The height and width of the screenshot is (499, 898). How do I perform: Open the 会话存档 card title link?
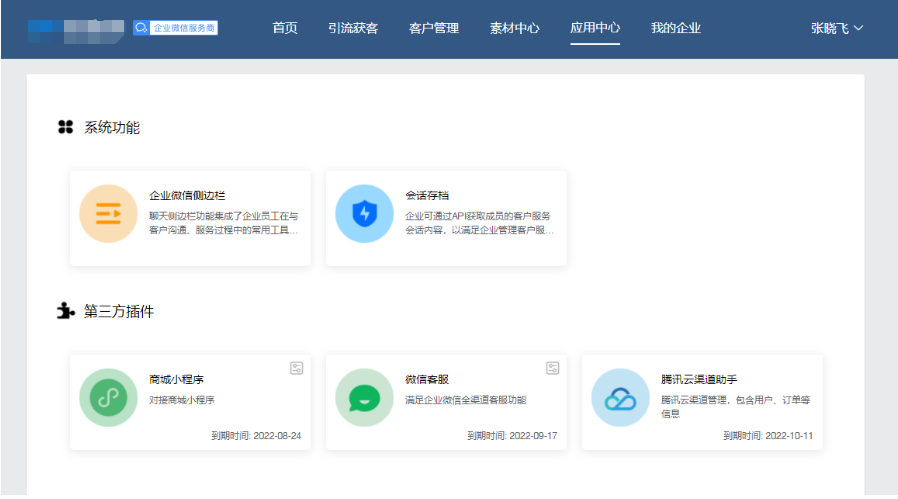click(426, 195)
